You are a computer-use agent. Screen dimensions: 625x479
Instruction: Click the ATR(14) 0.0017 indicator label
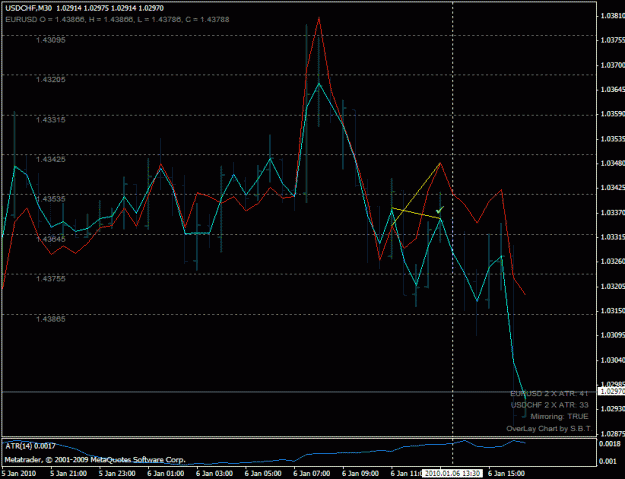tap(30, 446)
